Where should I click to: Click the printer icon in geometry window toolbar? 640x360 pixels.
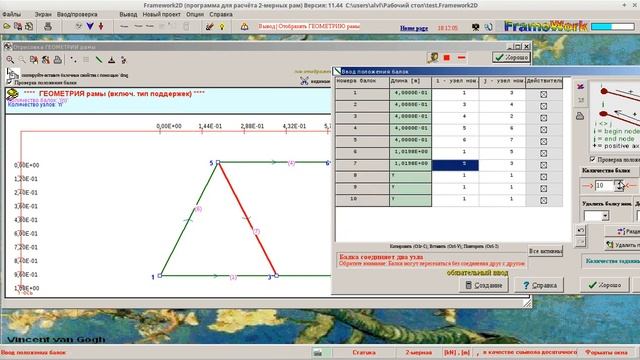tap(58, 60)
